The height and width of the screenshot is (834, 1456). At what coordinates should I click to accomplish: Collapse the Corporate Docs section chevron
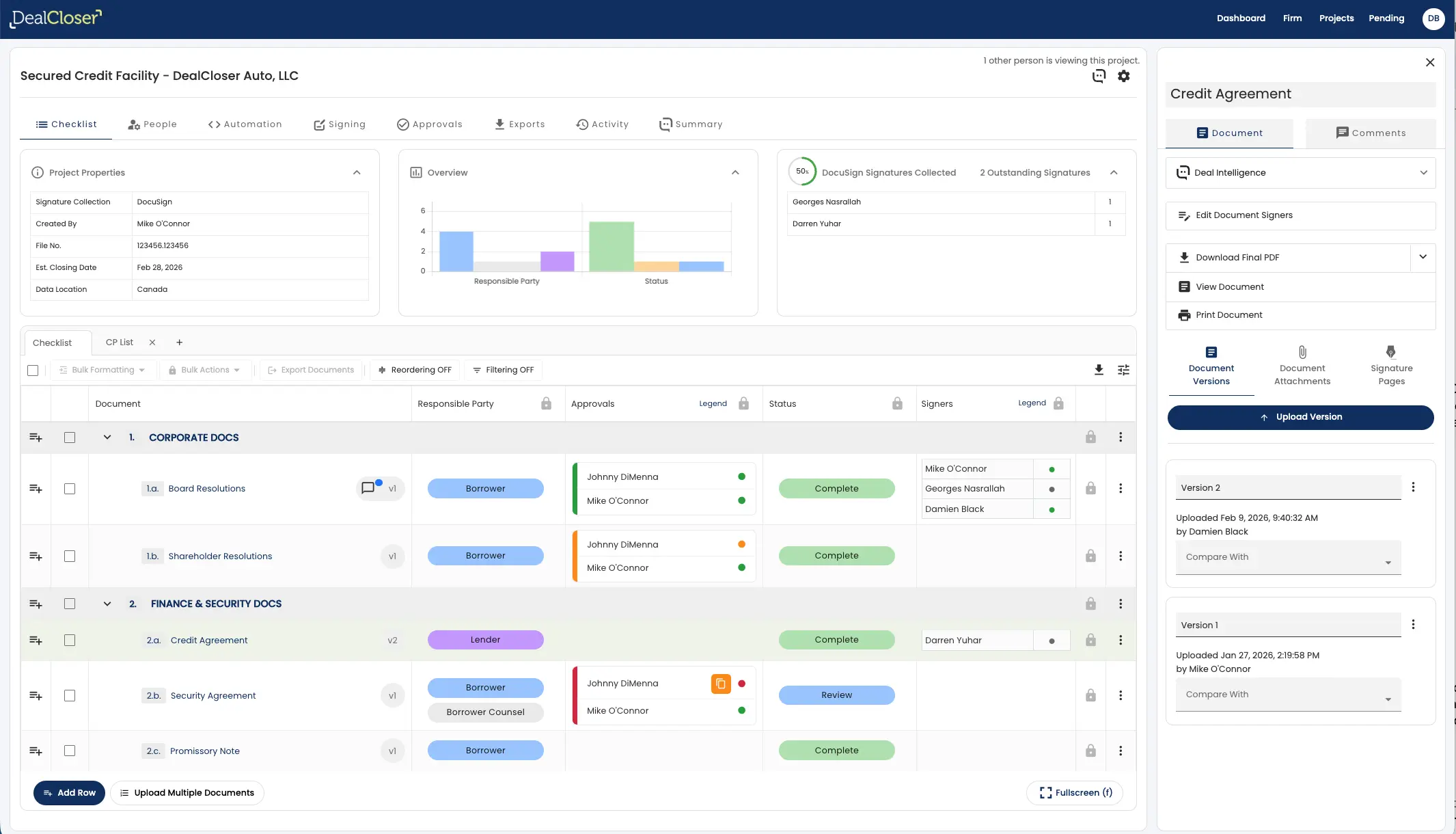107,438
